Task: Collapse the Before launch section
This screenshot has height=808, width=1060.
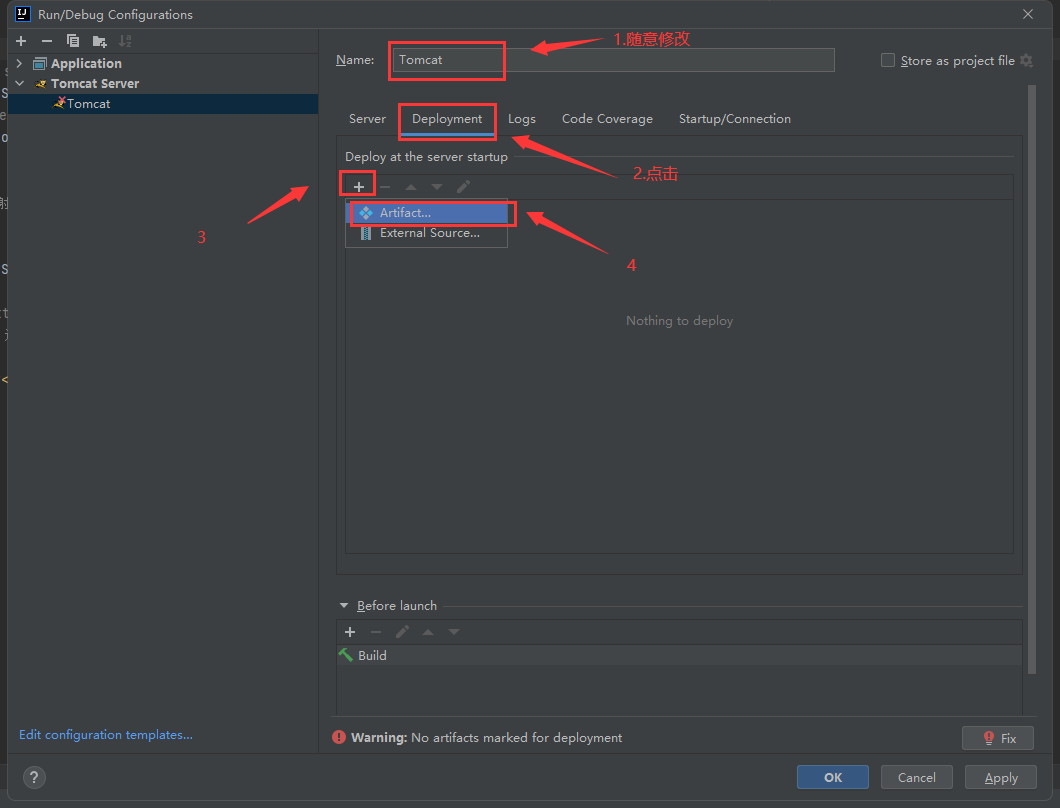Action: (344, 606)
